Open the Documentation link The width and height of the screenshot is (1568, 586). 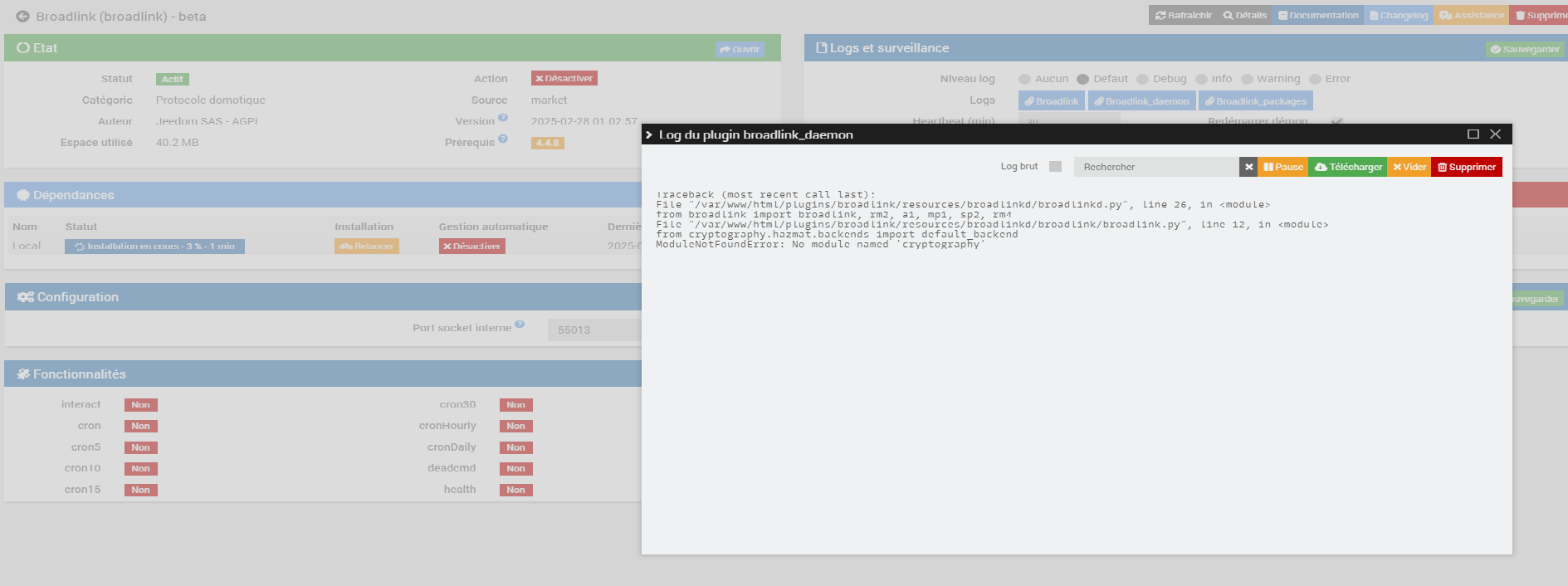point(1318,15)
